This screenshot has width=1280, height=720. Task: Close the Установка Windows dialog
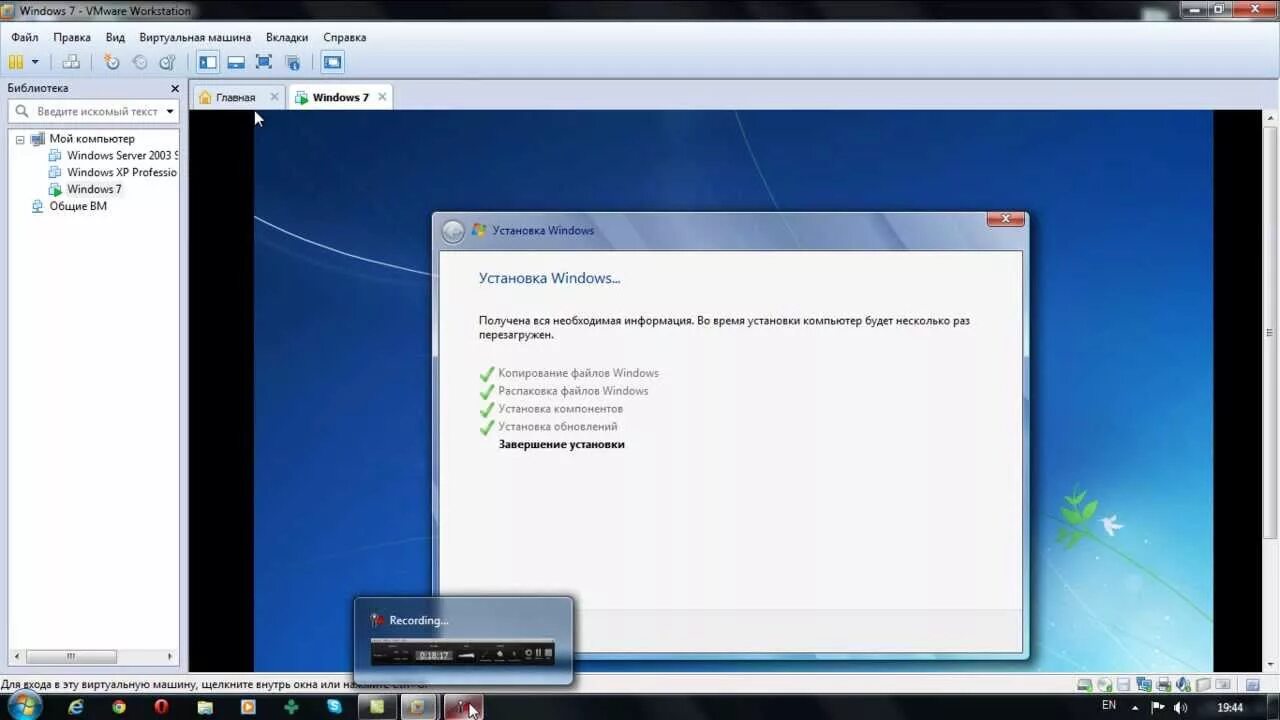coord(1006,219)
